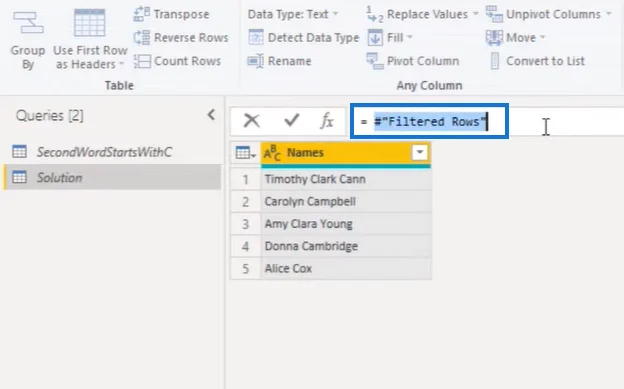The height and width of the screenshot is (389, 624).
Task: Select row number 2 header
Action: pos(246,201)
